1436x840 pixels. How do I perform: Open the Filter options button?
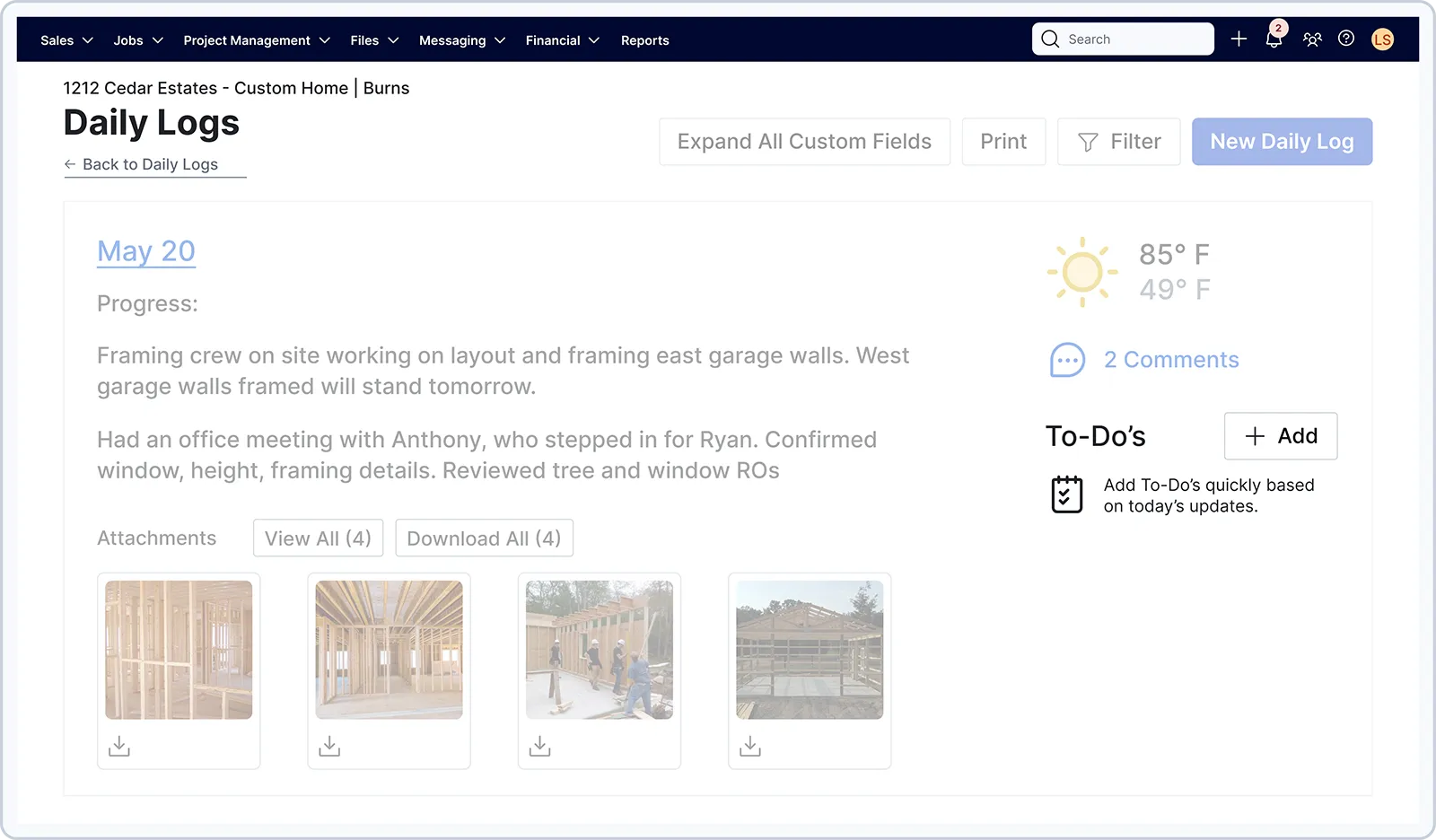(1118, 142)
